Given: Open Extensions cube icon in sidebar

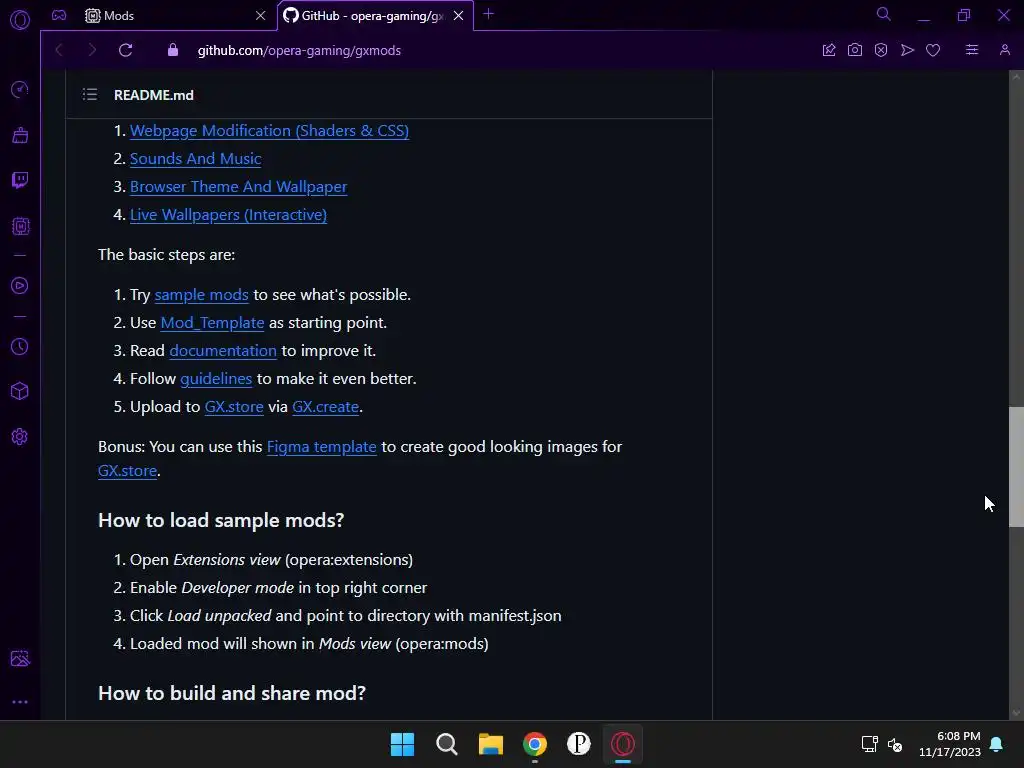Looking at the screenshot, I should [x=20, y=391].
